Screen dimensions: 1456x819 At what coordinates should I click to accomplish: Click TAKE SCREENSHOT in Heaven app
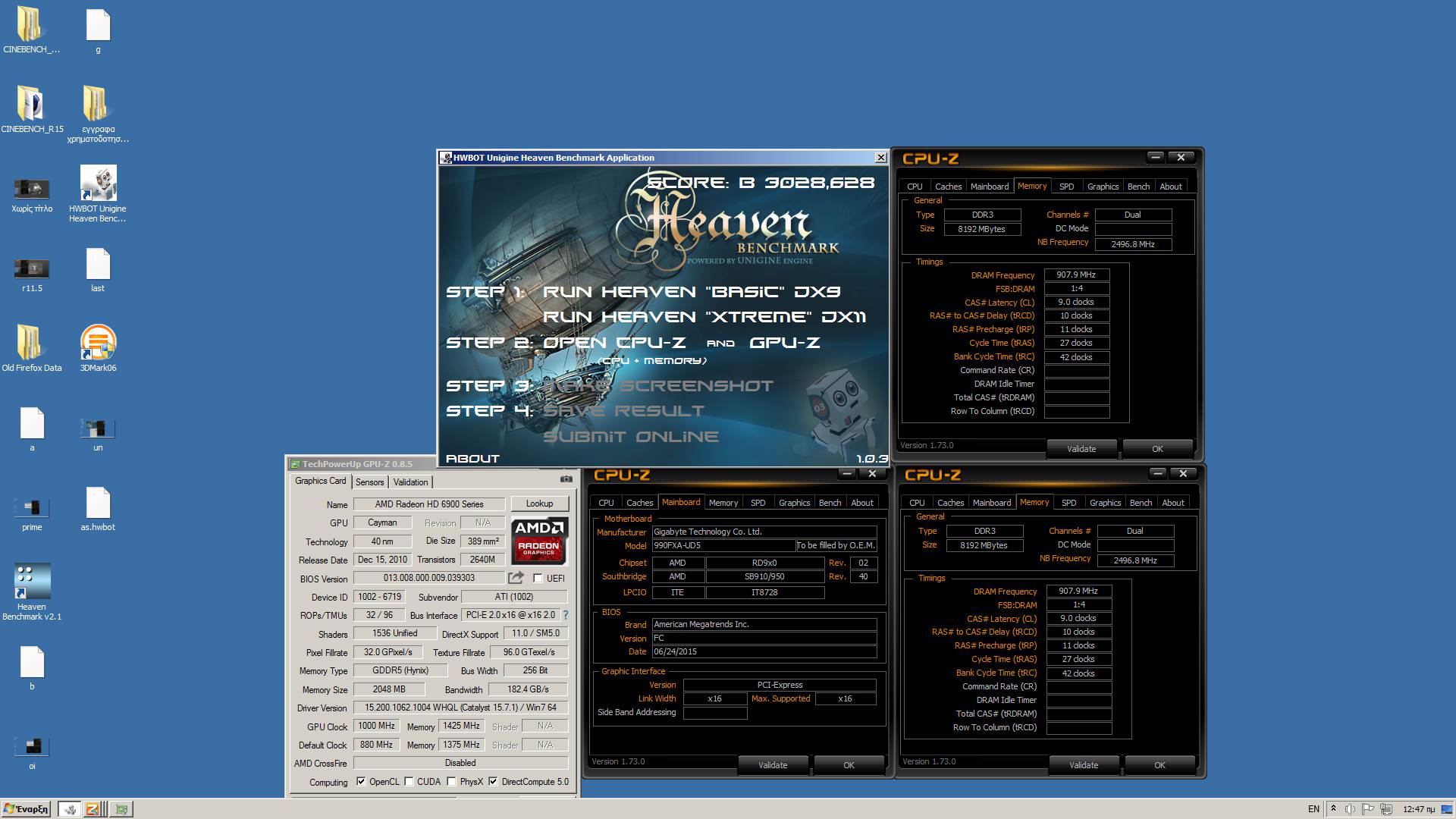coord(658,386)
